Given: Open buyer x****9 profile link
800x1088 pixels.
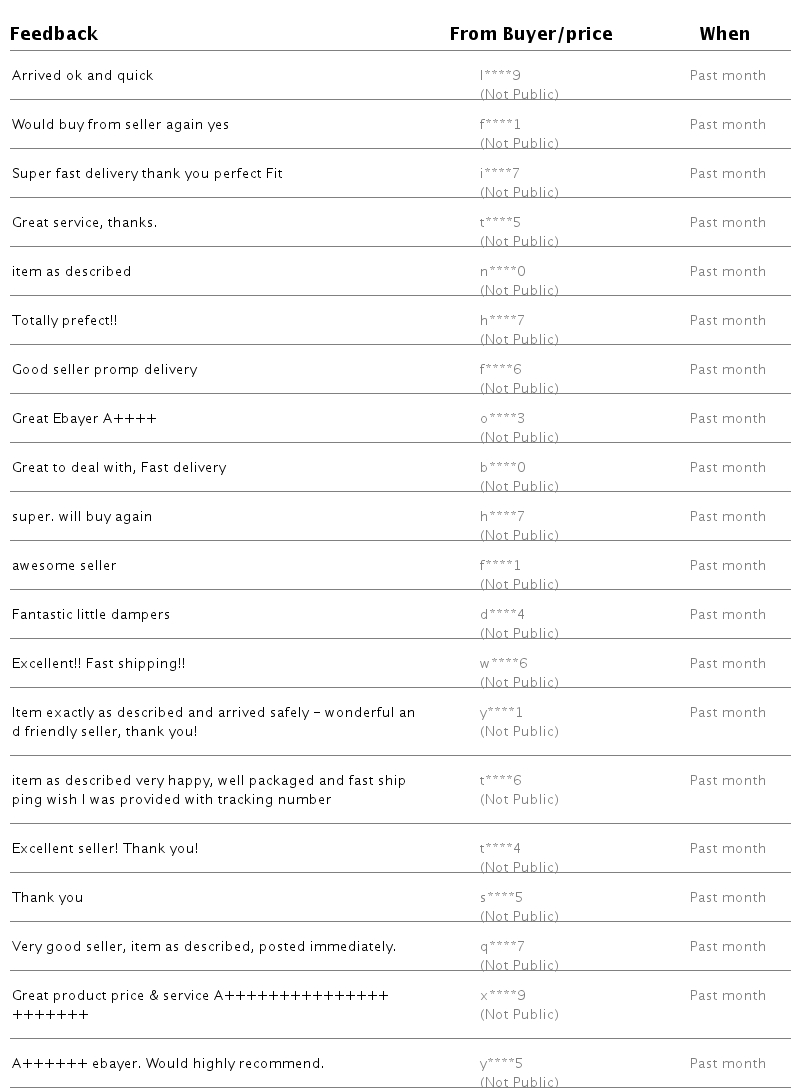Looking at the screenshot, I should tap(502, 996).
